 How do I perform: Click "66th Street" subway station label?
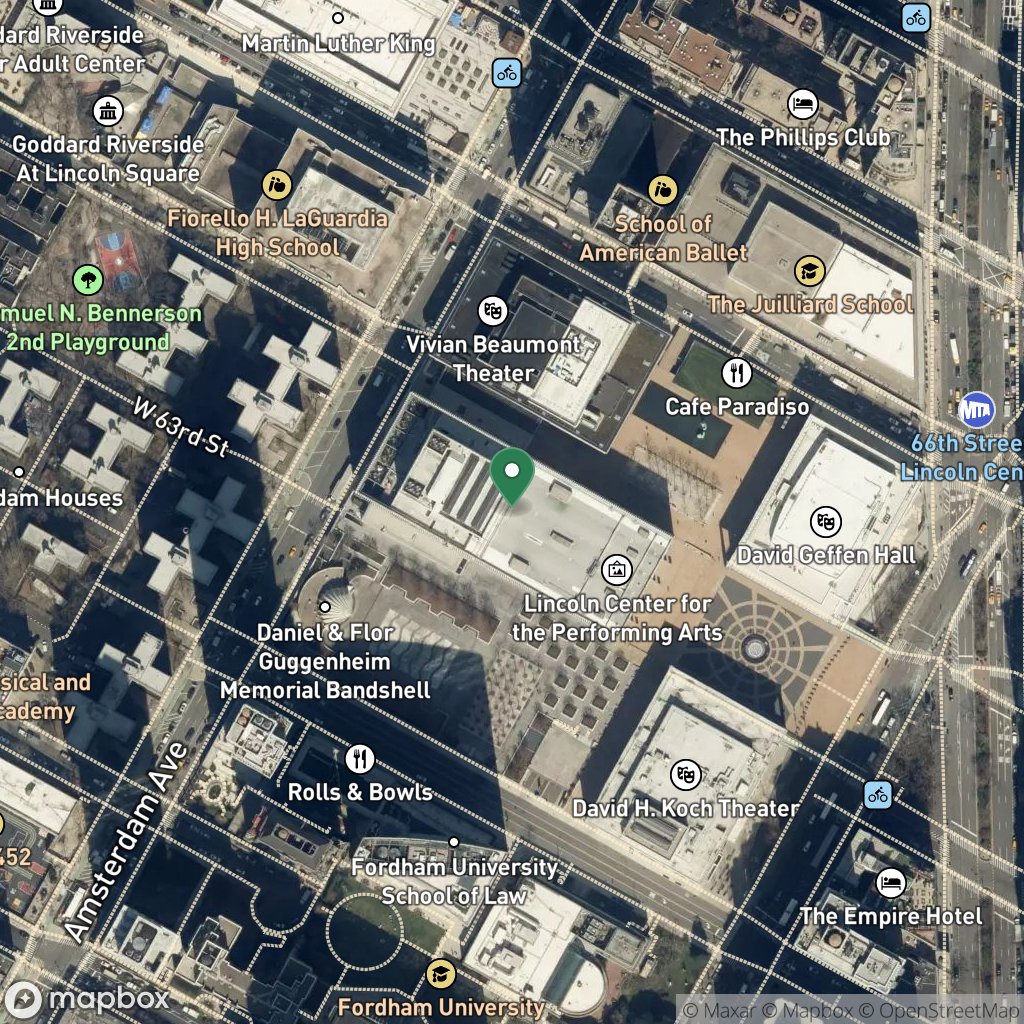point(967,443)
